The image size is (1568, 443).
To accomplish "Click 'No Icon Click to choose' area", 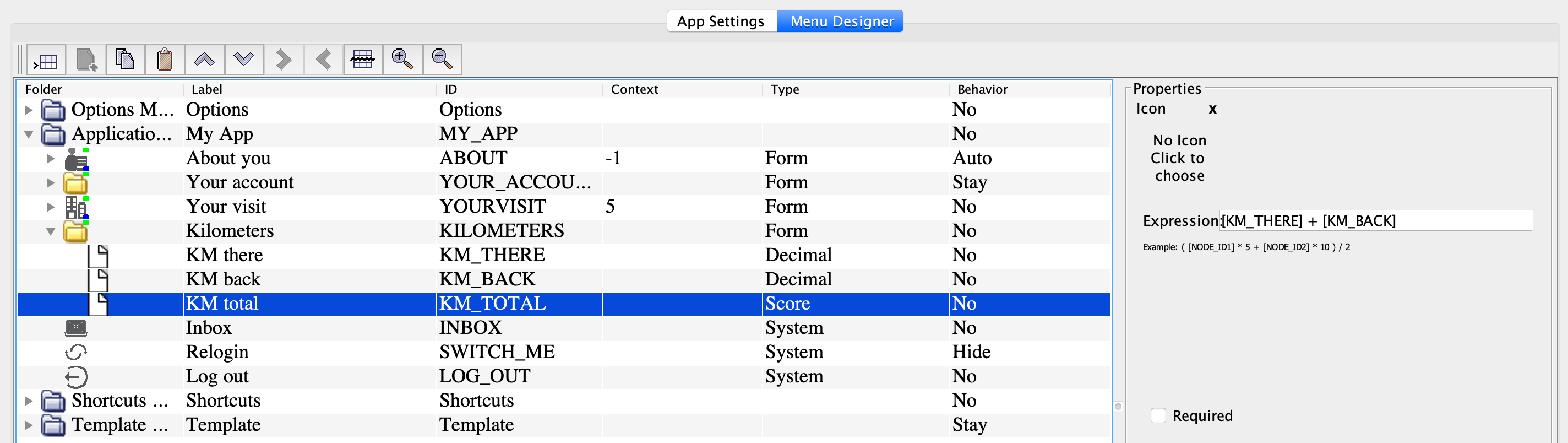I will coord(1178,159).
